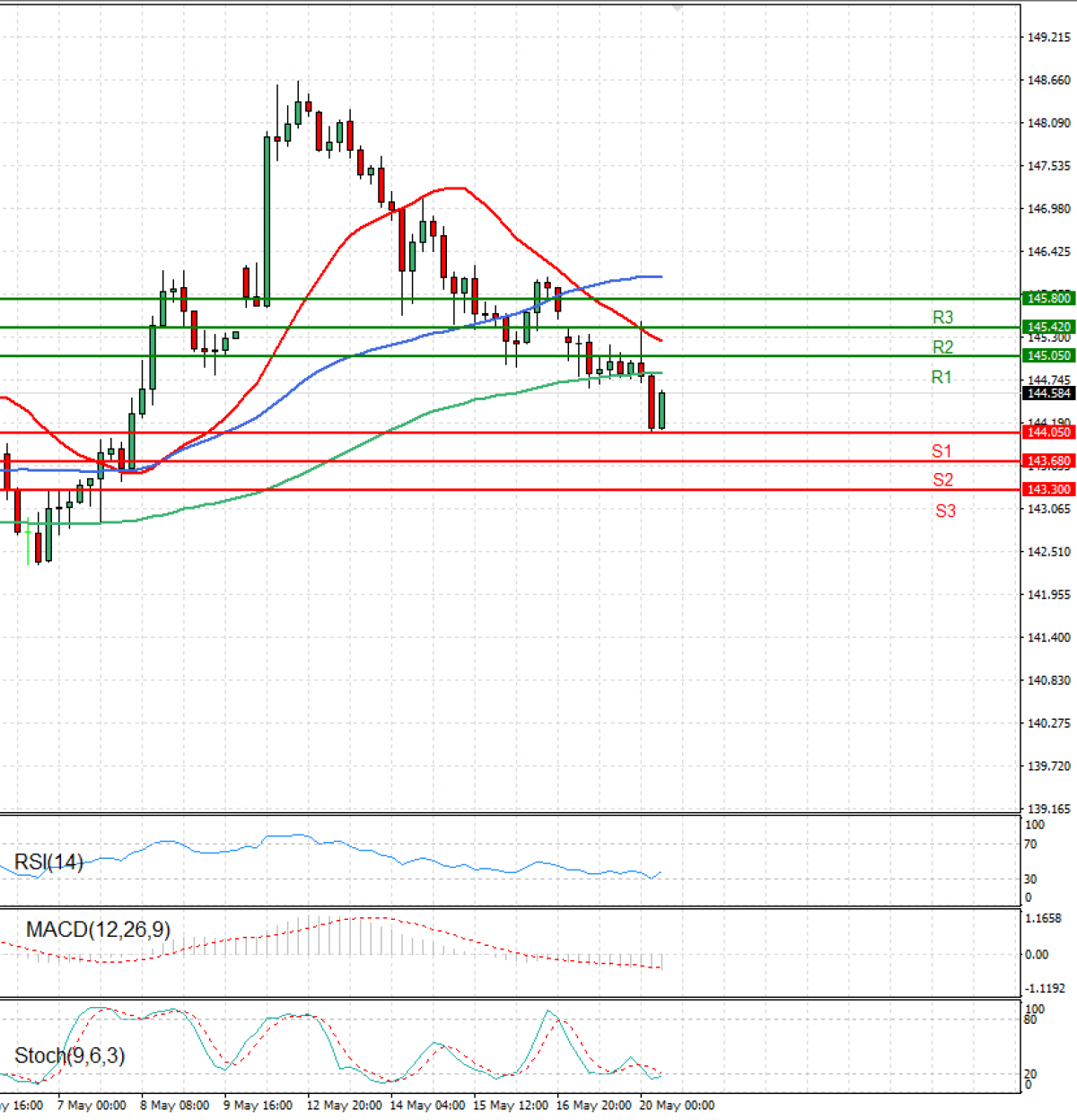The image size is (1077, 1120).
Task: Click the S3 support text label
Action: tap(945, 512)
